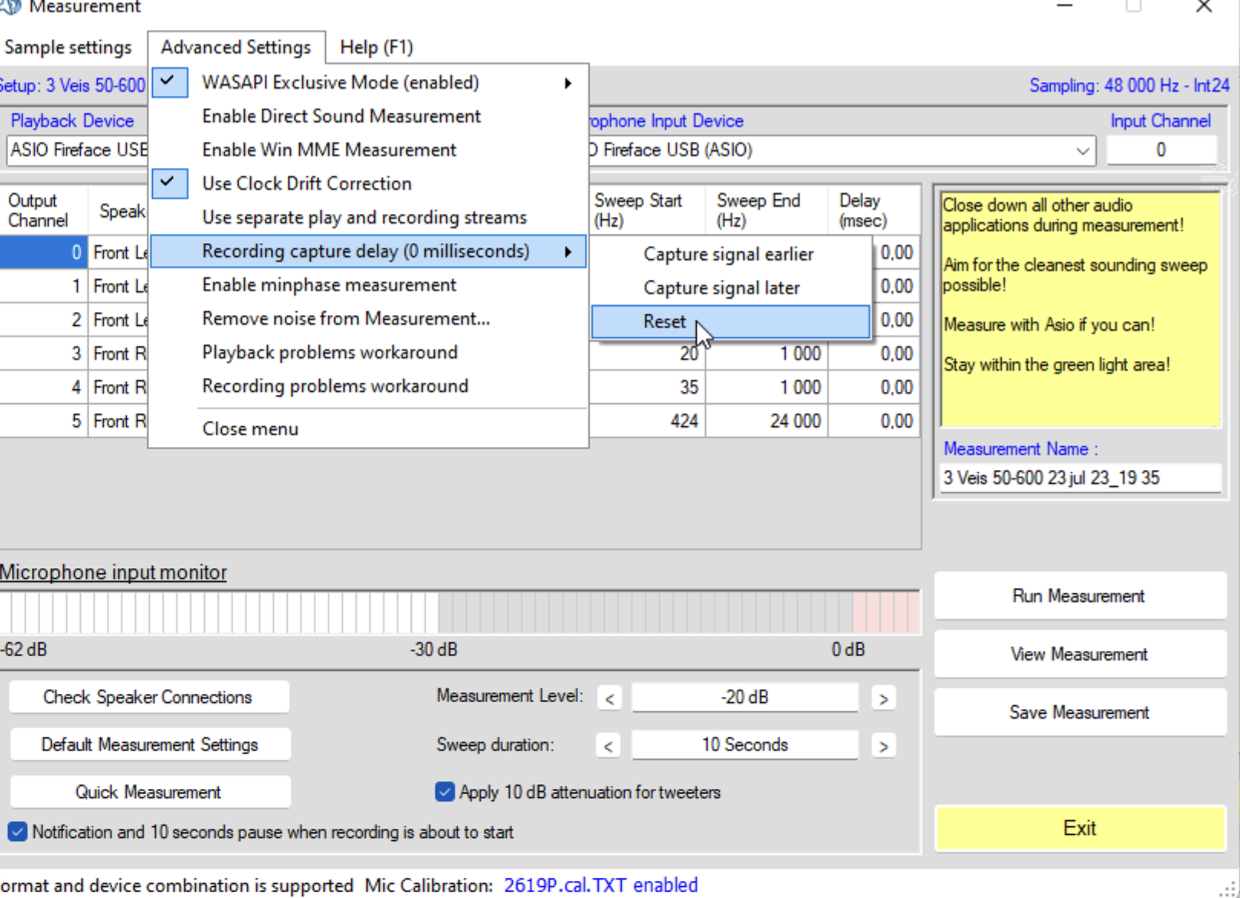Click the yellow Exit button
The image size is (1240, 898).
(x=1080, y=828)
